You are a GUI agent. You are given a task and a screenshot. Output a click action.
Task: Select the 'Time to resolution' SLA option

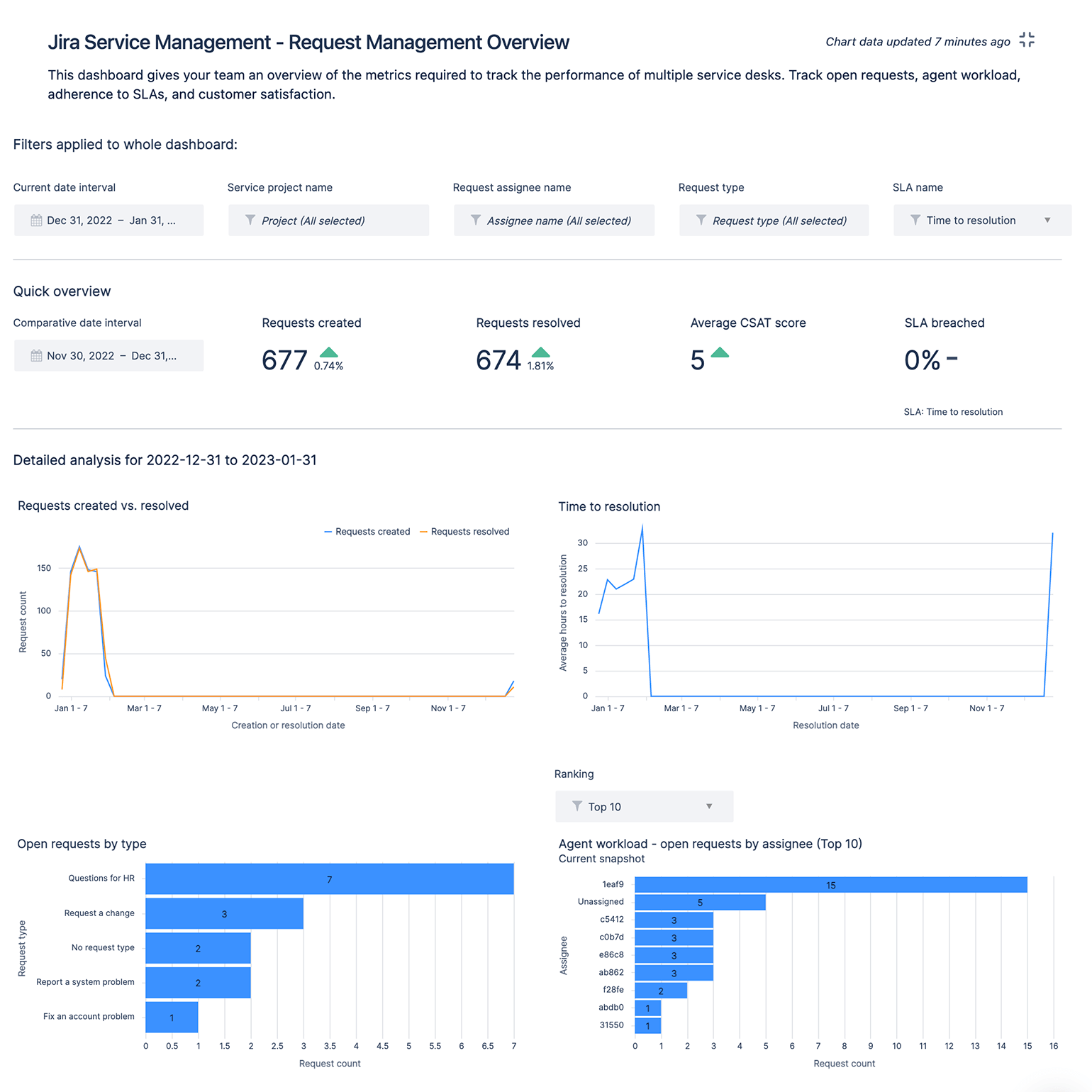(970, 220)
